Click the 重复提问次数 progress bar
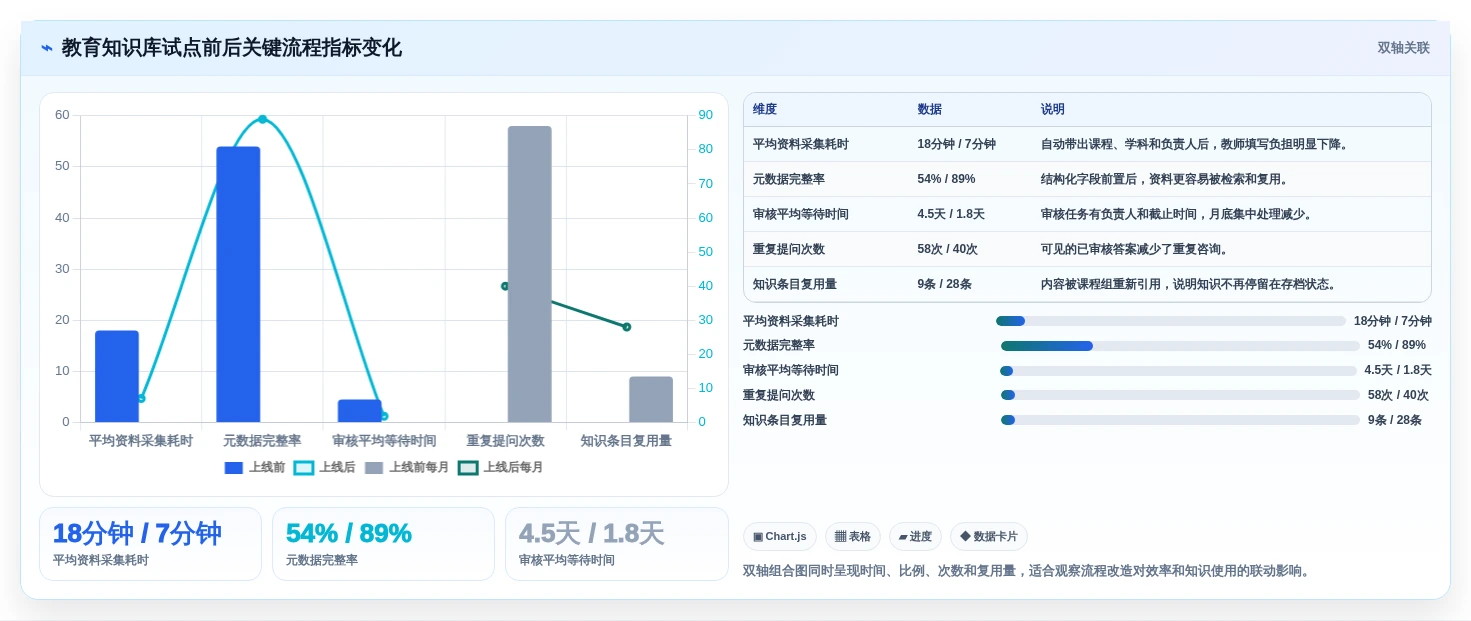The image size is (1471, 621). 1180,395
